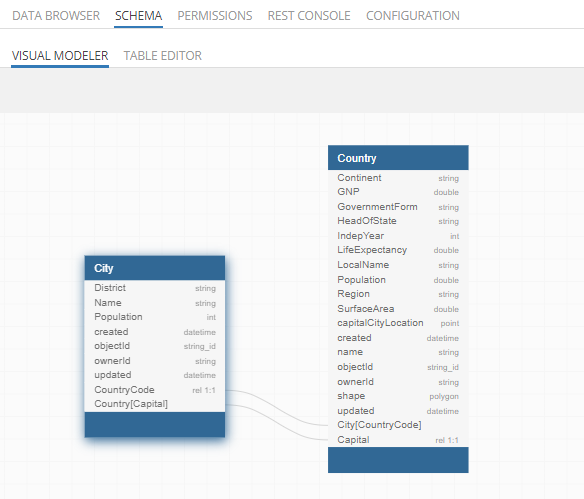Click the updated row in City table
This screenshot has width=584, height=499.
[155, 375]
